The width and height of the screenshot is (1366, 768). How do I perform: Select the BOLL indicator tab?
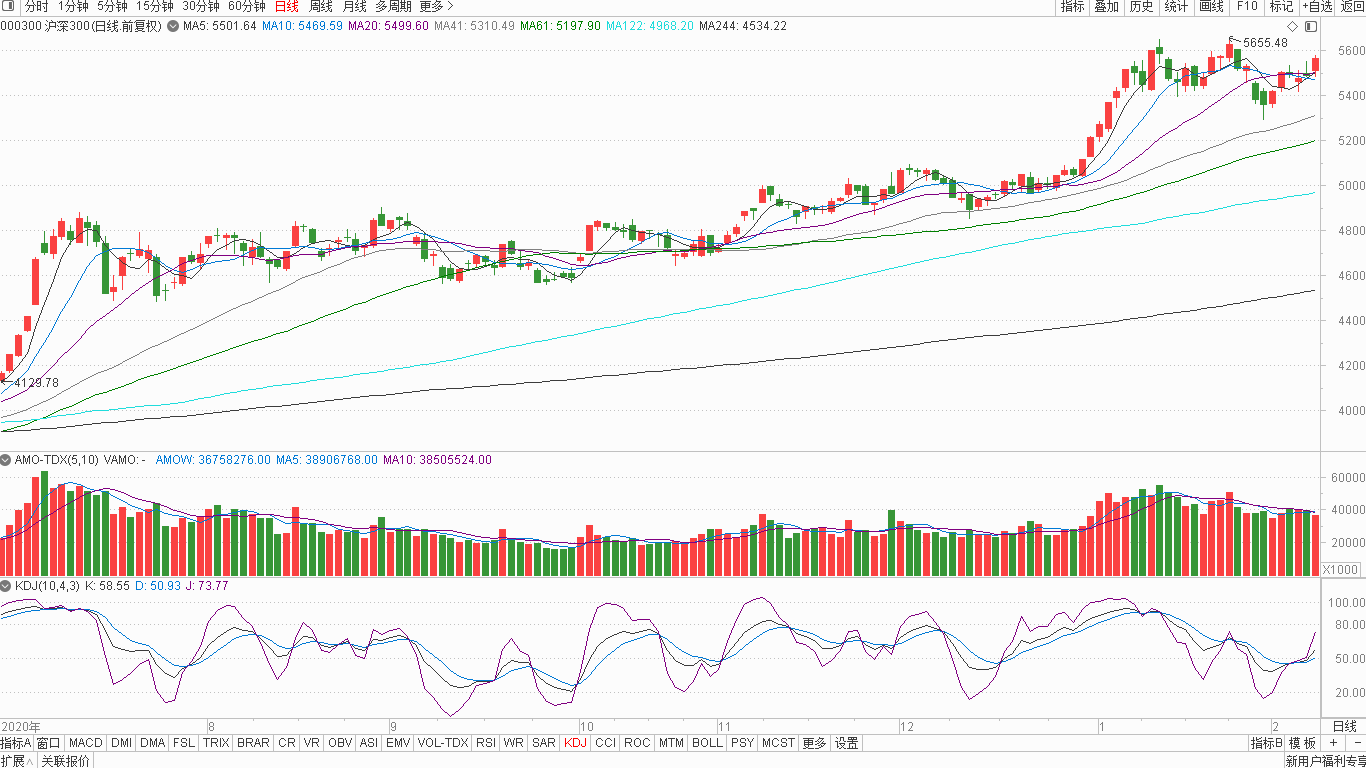click(x=707, y=743)
